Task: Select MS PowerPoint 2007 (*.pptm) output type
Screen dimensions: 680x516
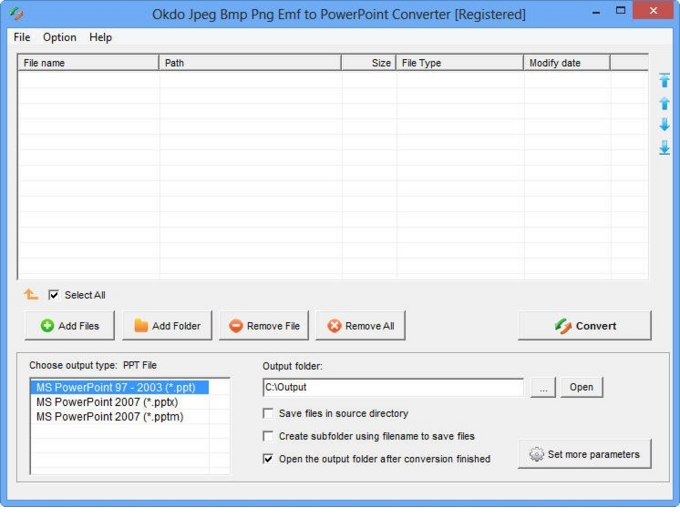Action: coord(120,417)
